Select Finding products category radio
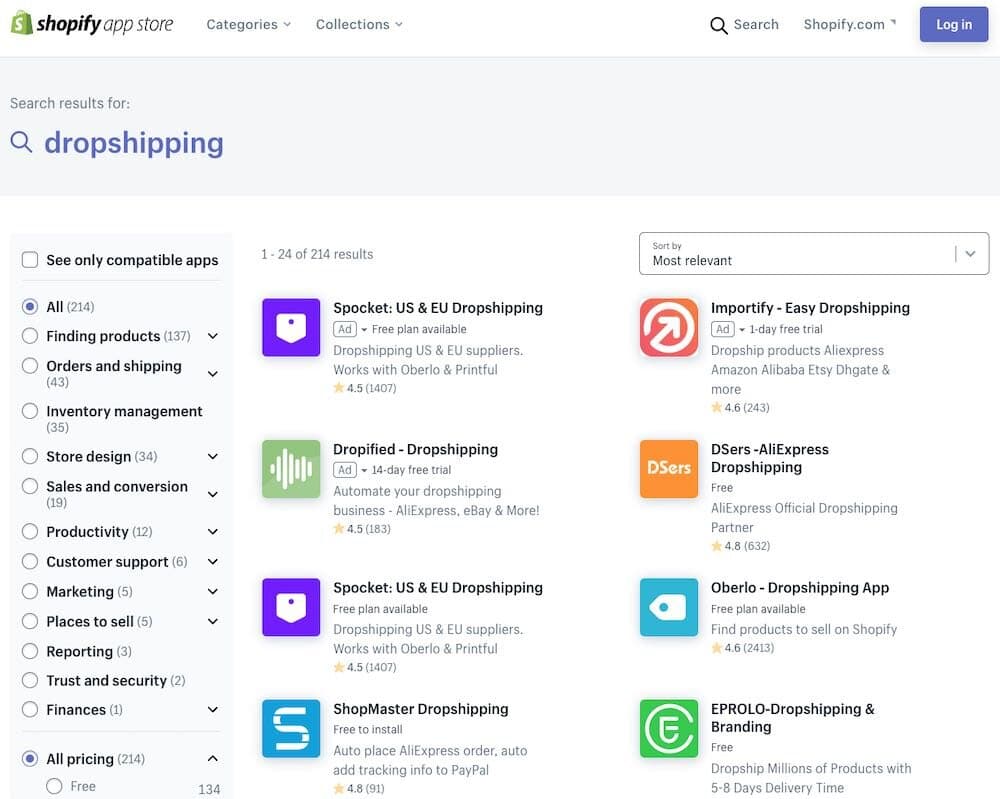The image size is (1000, 799). (x=30, y=336)
